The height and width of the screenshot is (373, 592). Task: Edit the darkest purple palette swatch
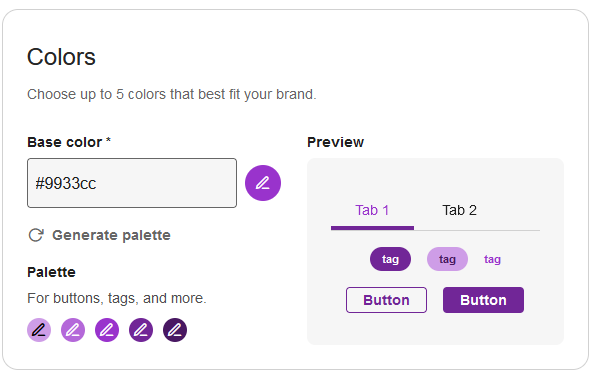coord(175,330)
